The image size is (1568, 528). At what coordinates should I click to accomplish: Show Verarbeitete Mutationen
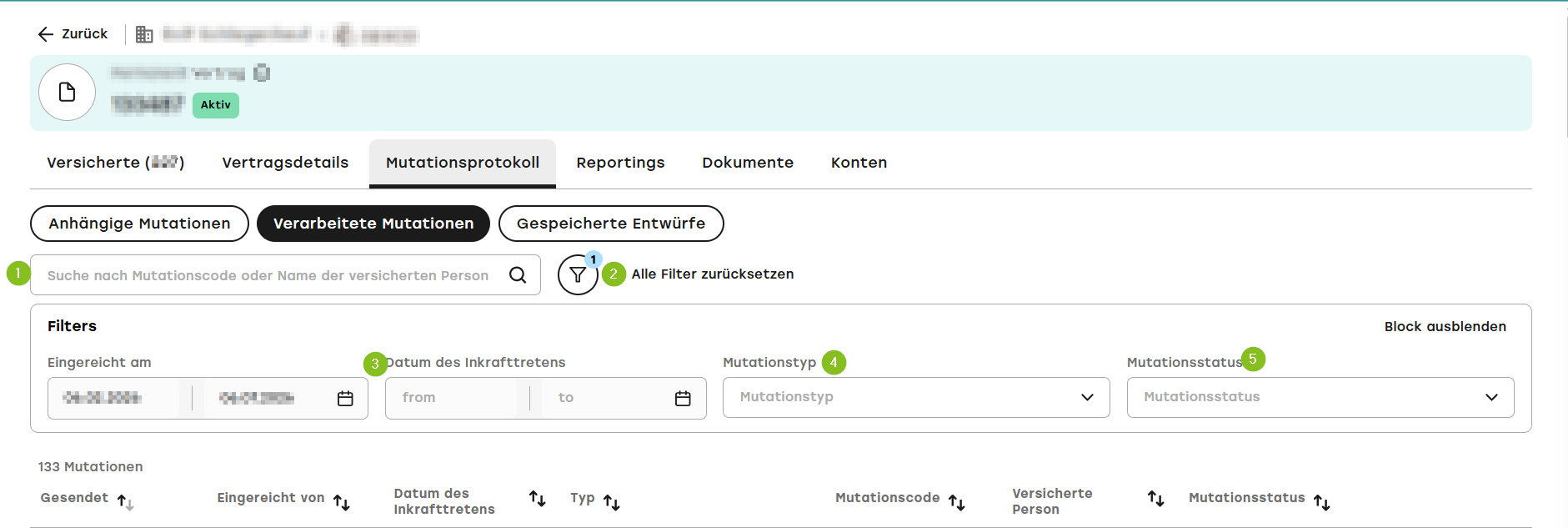click(x=373, y=224)
